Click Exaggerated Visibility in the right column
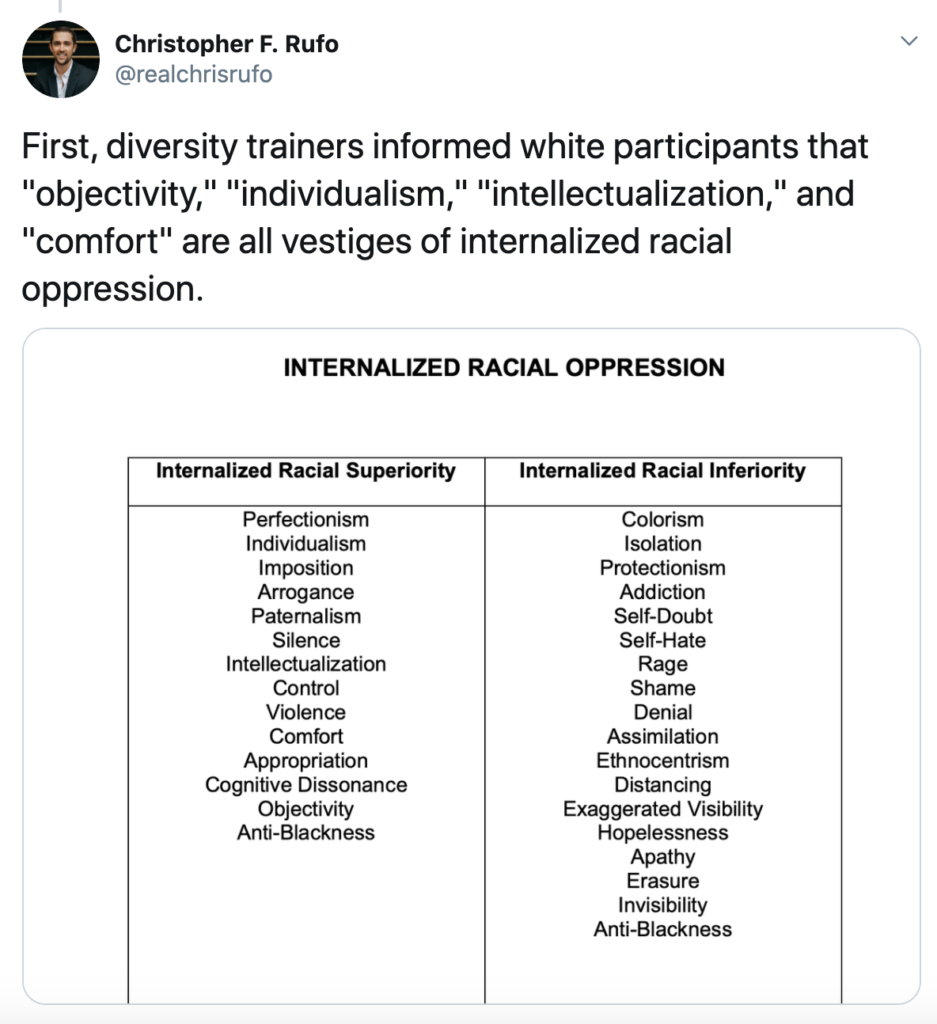The height and width of the screenshot is (1024, 937). [x=663, y=808]
